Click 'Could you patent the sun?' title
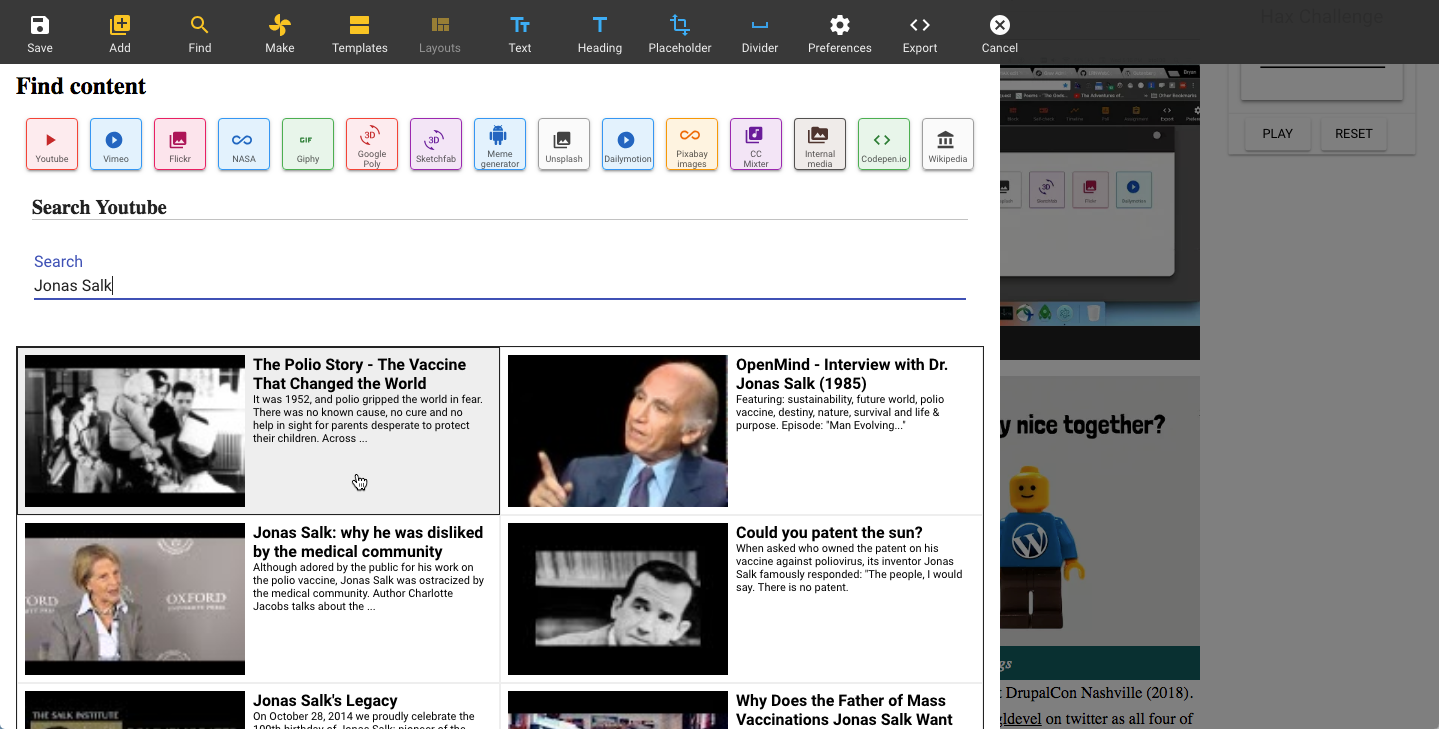The width and height of the screenshot is (1439, 729). [x=829, y=533]
